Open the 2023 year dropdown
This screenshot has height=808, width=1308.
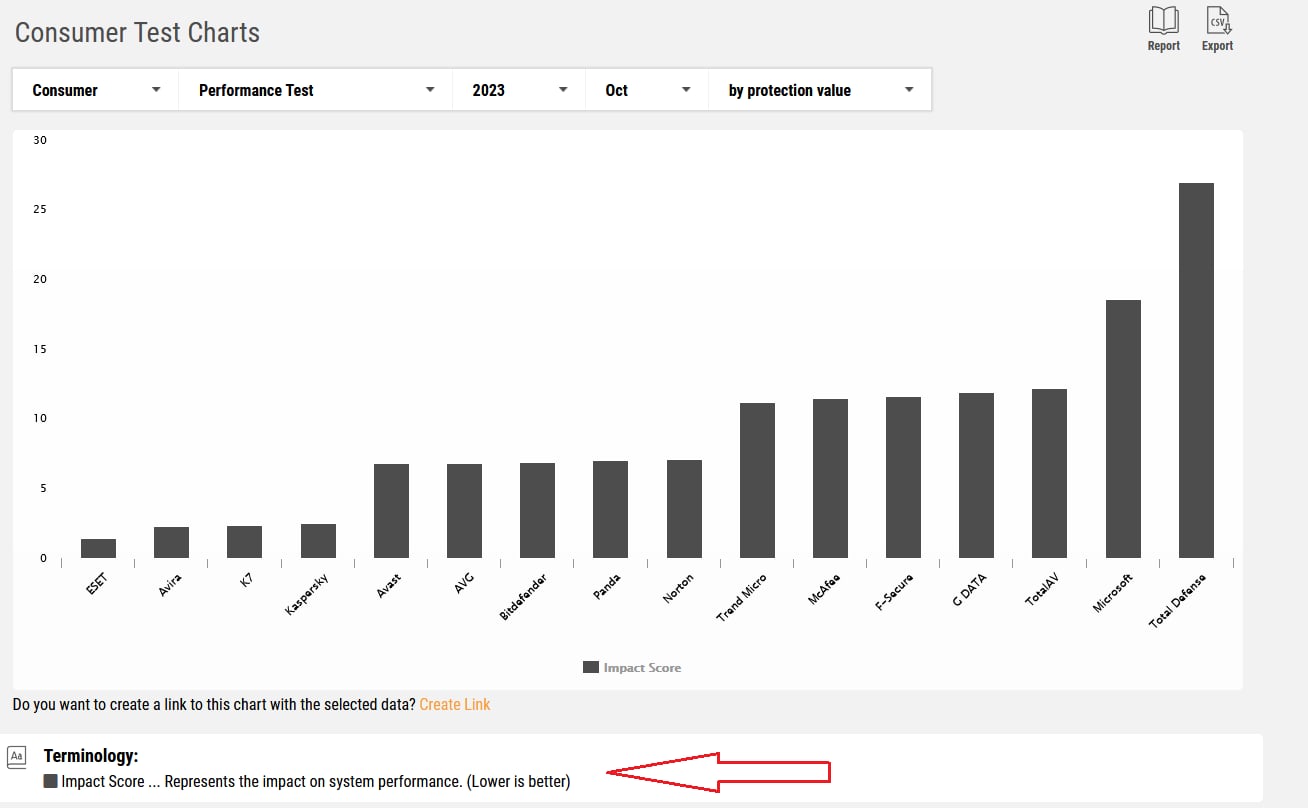point(520,90)
